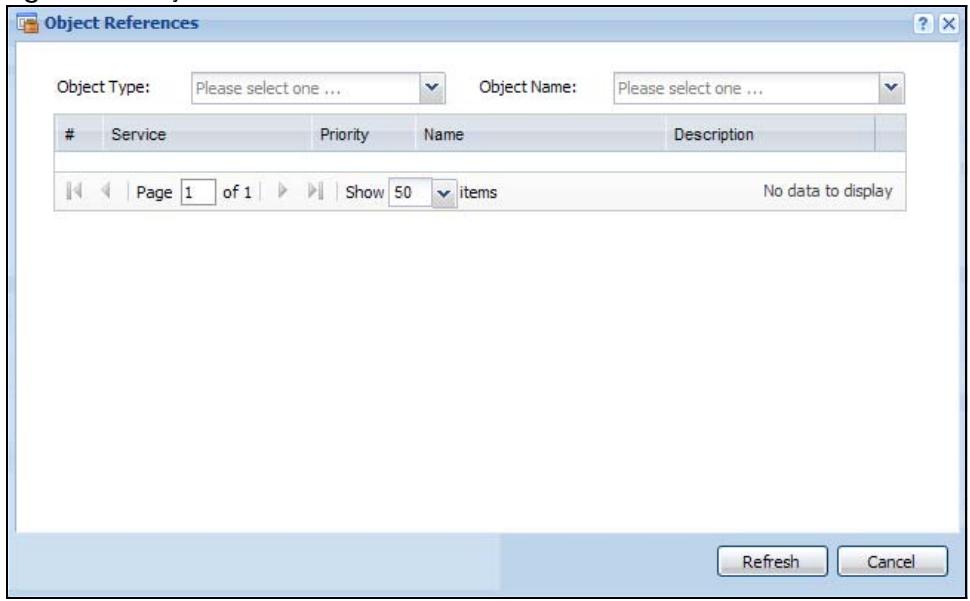This screenshot has height=601, width=970.
Task: Sort by the Priority column header
Action: click(363, 134)
